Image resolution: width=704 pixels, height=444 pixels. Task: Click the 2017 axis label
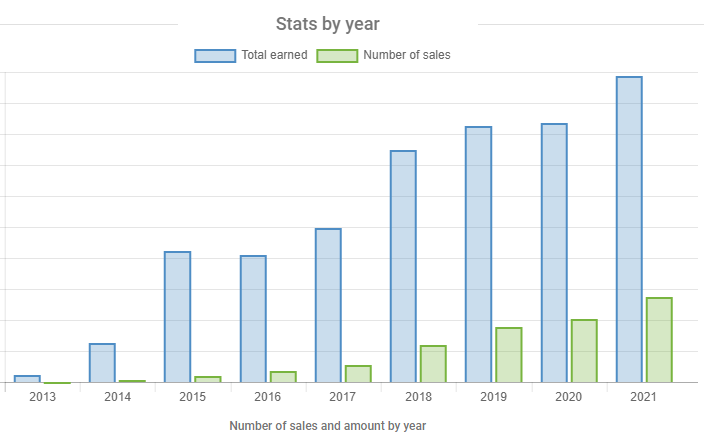tap(343, 397)
